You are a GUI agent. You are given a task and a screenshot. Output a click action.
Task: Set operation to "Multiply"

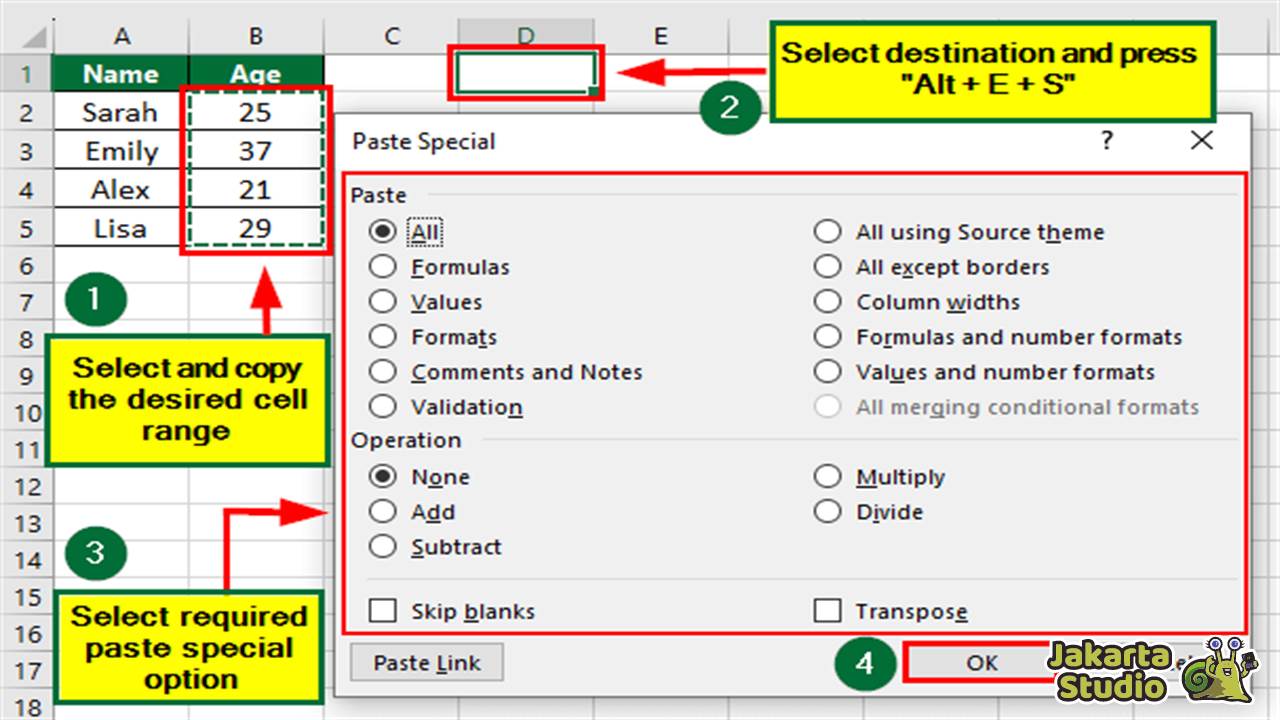point(827,476)
